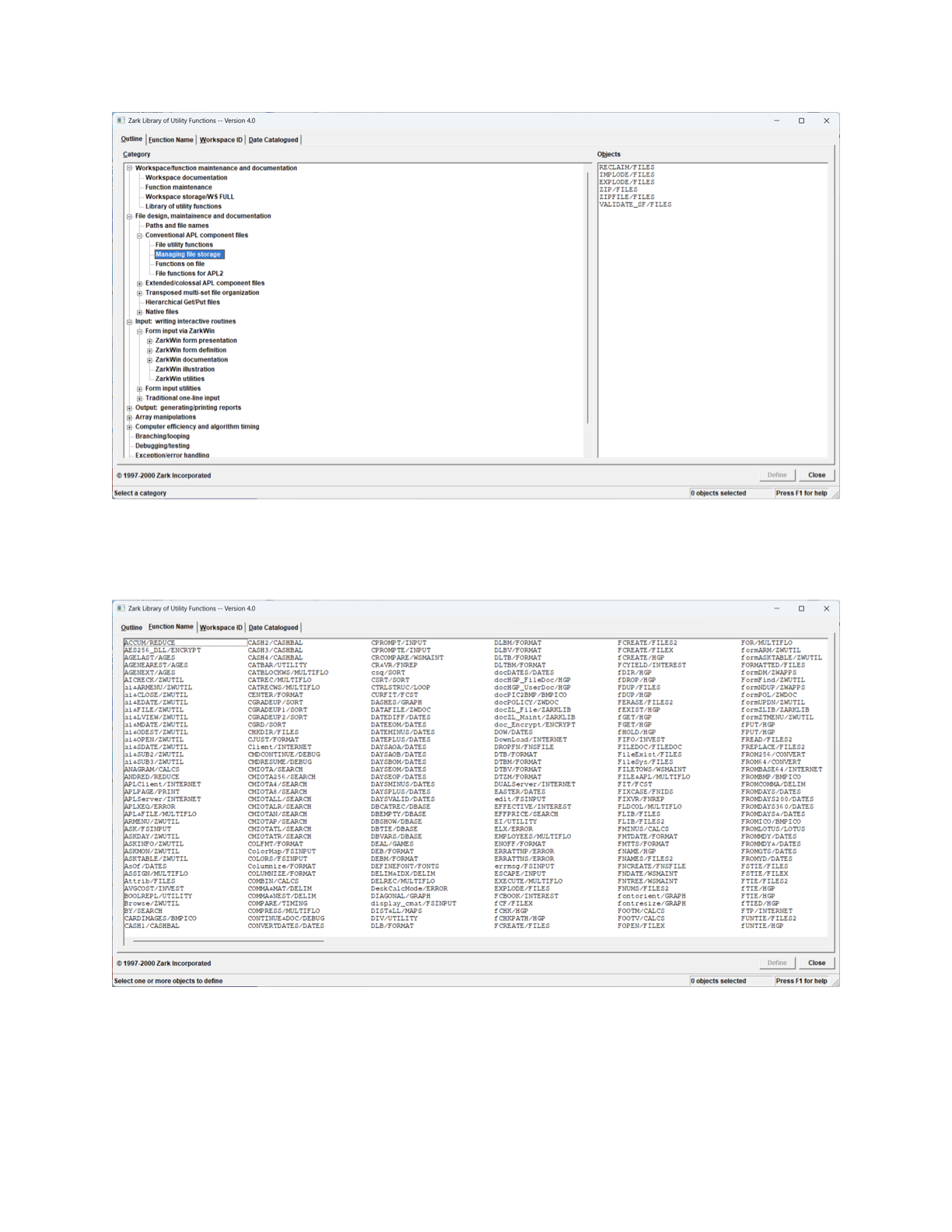Image resolution: width=952 pixels, height=1232 pixels.
Task: Expand Extended/colossal APL component files node
Action: 139,284
